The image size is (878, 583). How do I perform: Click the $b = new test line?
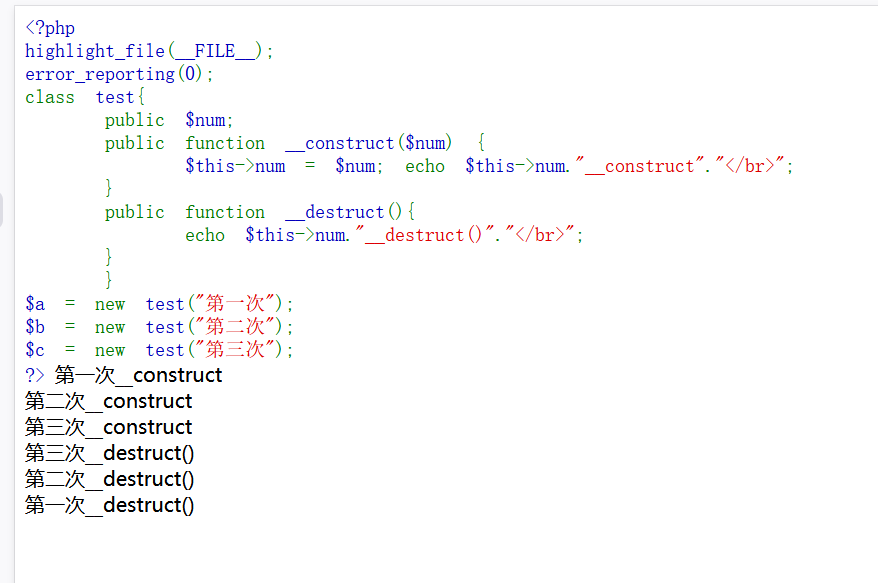click(x=160, y=327)
